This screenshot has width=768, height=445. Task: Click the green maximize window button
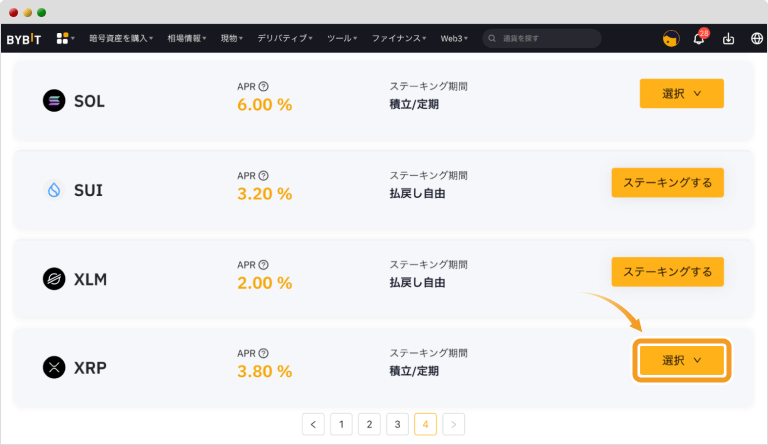coord(42,12)
